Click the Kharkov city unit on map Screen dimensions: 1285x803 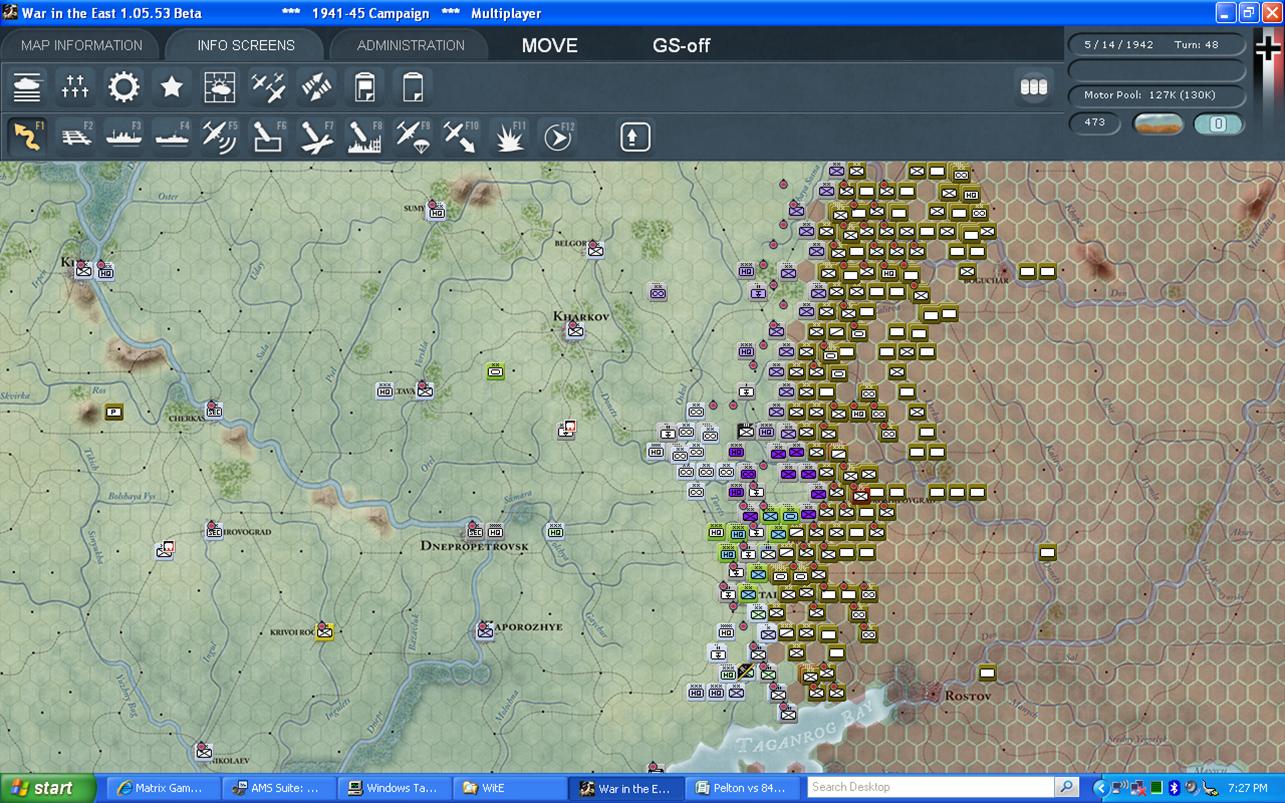point(574,330)
